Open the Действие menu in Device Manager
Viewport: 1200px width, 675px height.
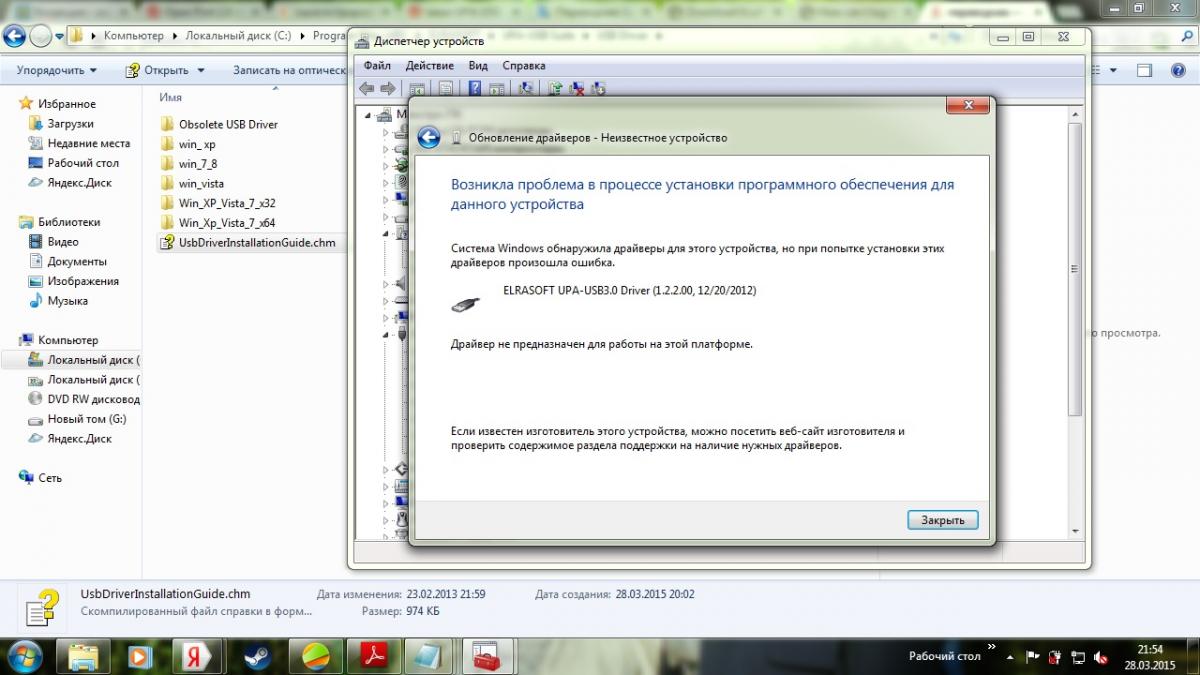430,65
